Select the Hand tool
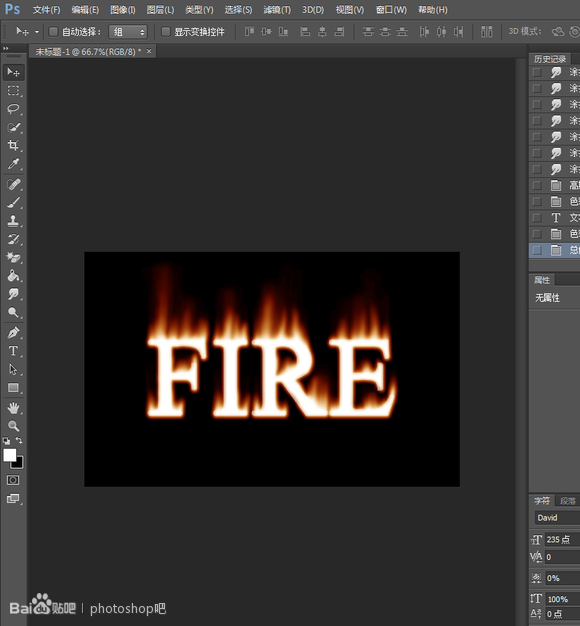This screenshot has height=626, width=580. click(x=13, y=408)
